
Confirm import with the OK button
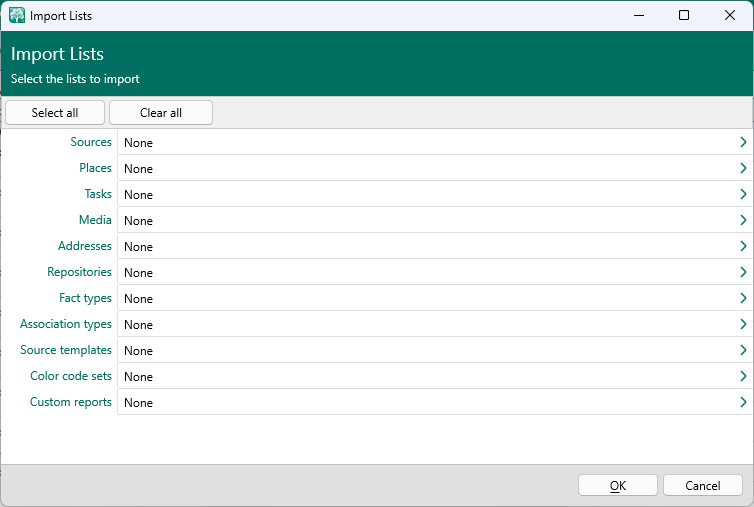[617, 485]
